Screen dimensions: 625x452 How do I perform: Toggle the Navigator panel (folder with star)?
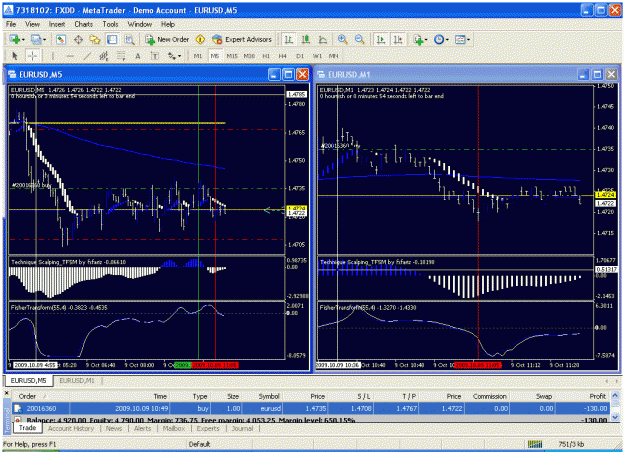pos(95,39)
